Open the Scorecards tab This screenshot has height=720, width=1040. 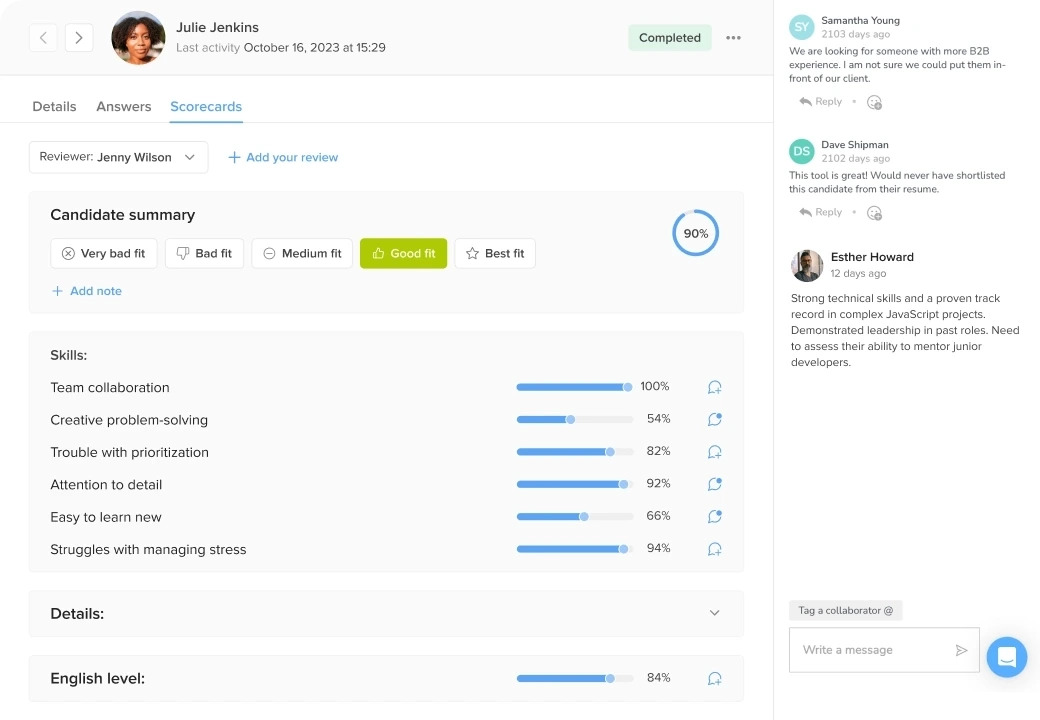(x=206, y=106)
